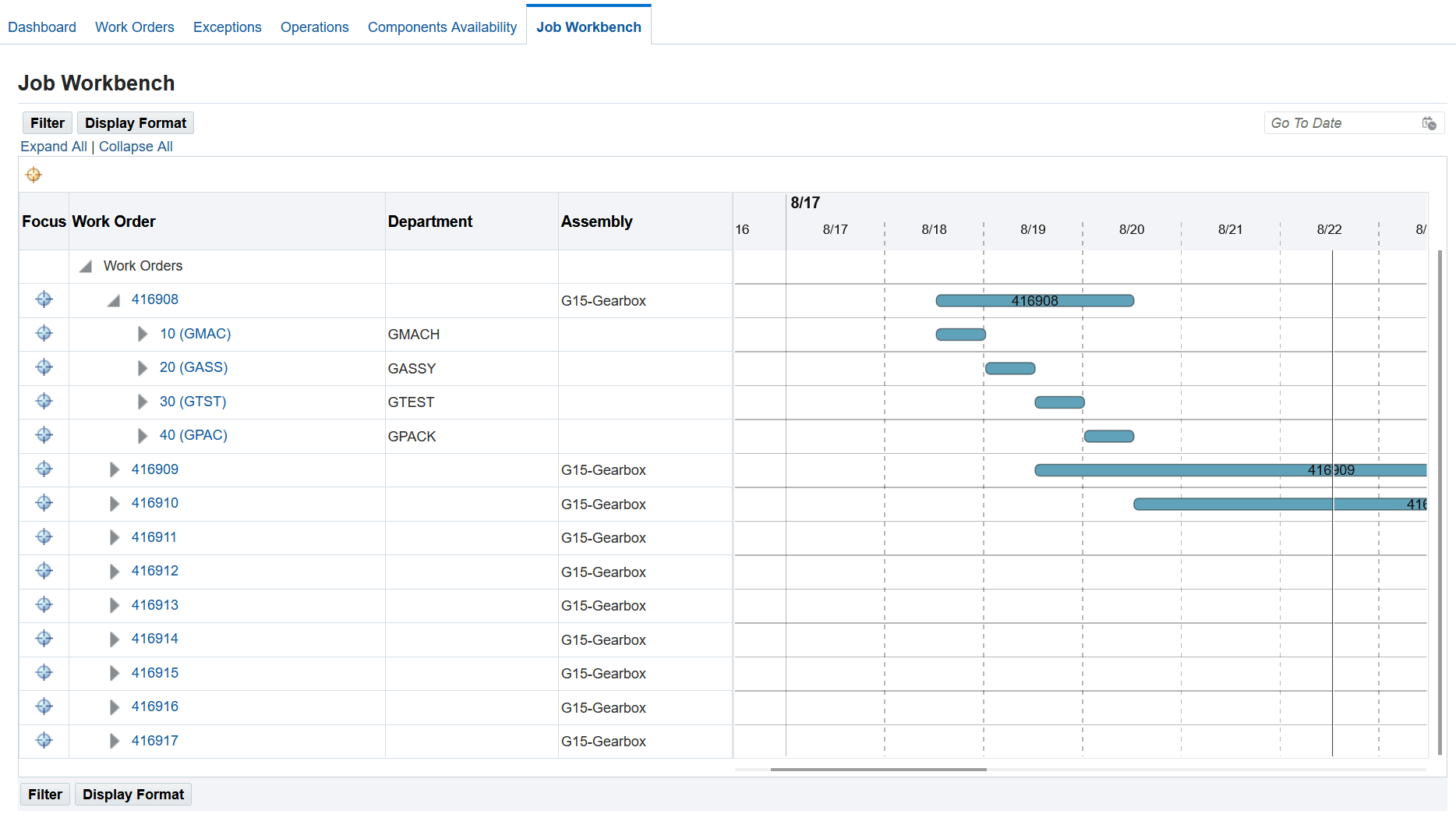1456x818 pixels.
Task: Select the GTEST operation Gantt bar
Action: pos(1060,402)
